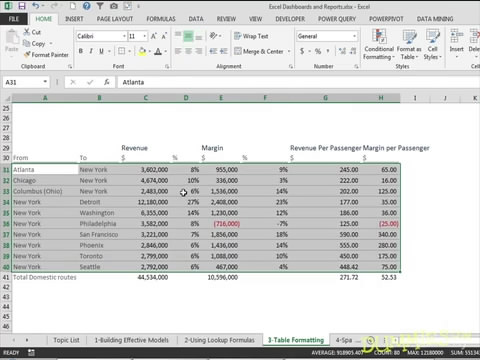This screenshot has height=360, width=480.
Task: Expand the Font dialog launcher
Action: coord(167,67)
